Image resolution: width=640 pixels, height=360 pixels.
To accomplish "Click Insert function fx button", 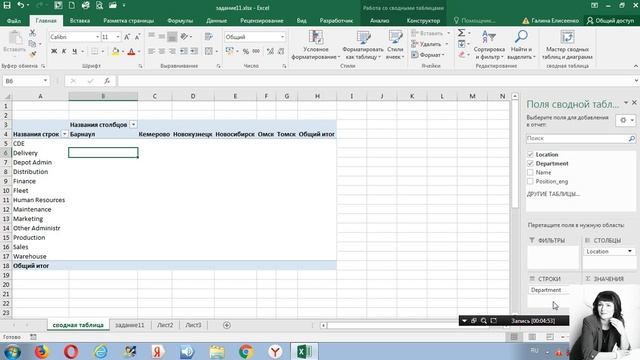I will pos(107,81).
